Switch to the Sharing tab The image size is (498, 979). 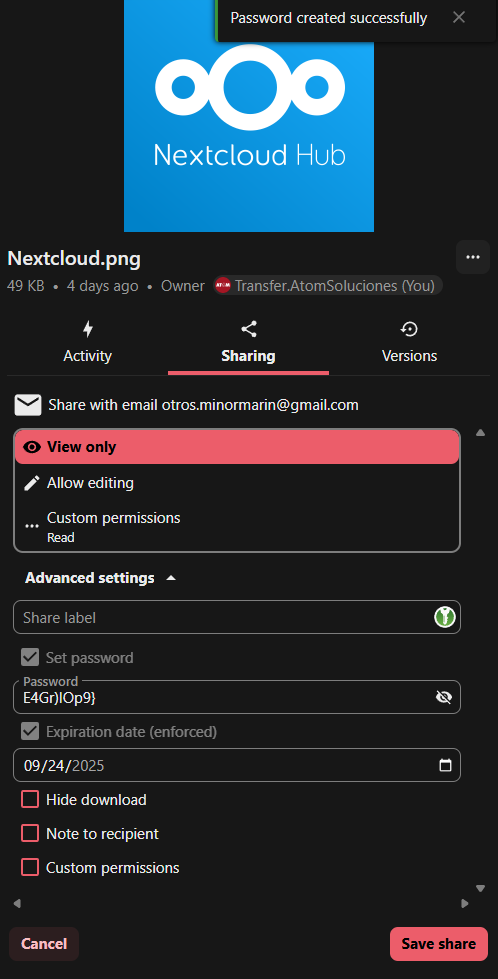point(248,342)
